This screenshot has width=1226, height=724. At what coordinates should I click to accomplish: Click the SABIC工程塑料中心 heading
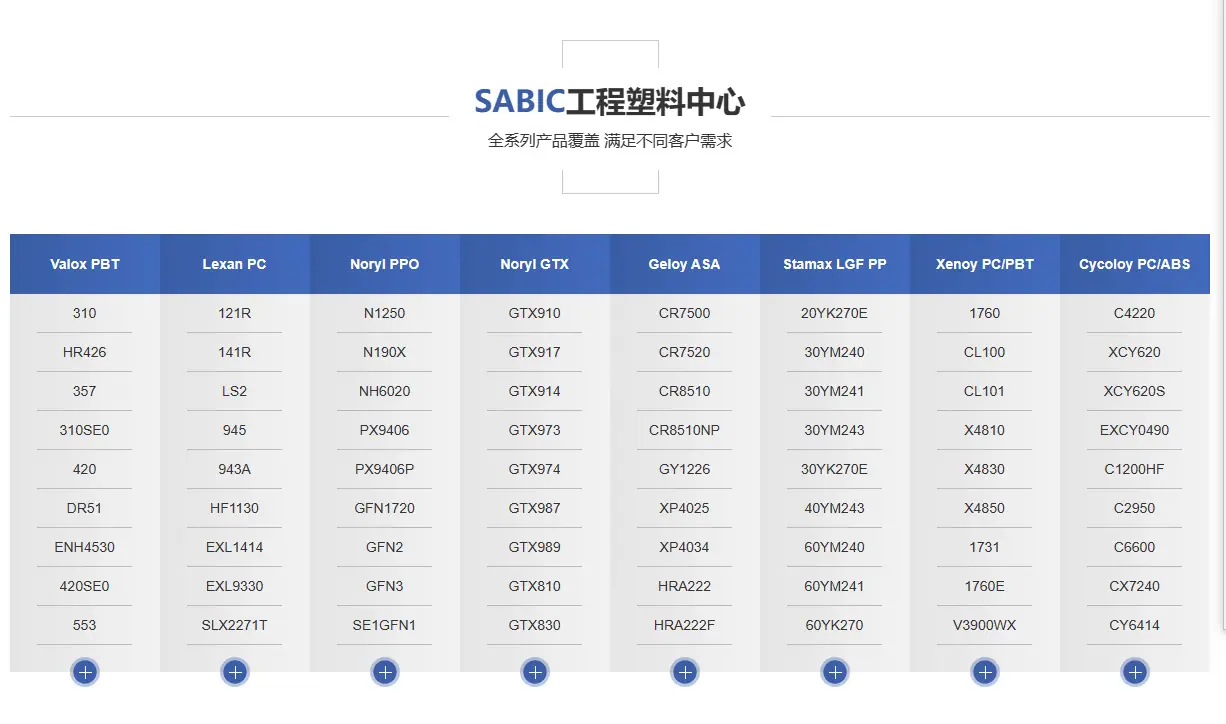click(x=609, y=102)
